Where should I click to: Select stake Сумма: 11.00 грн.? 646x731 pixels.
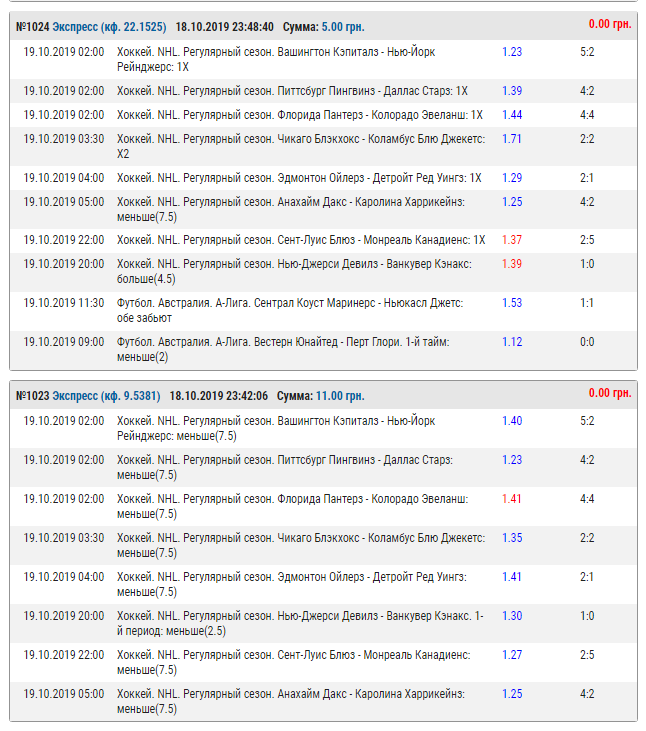pos(321,396)
